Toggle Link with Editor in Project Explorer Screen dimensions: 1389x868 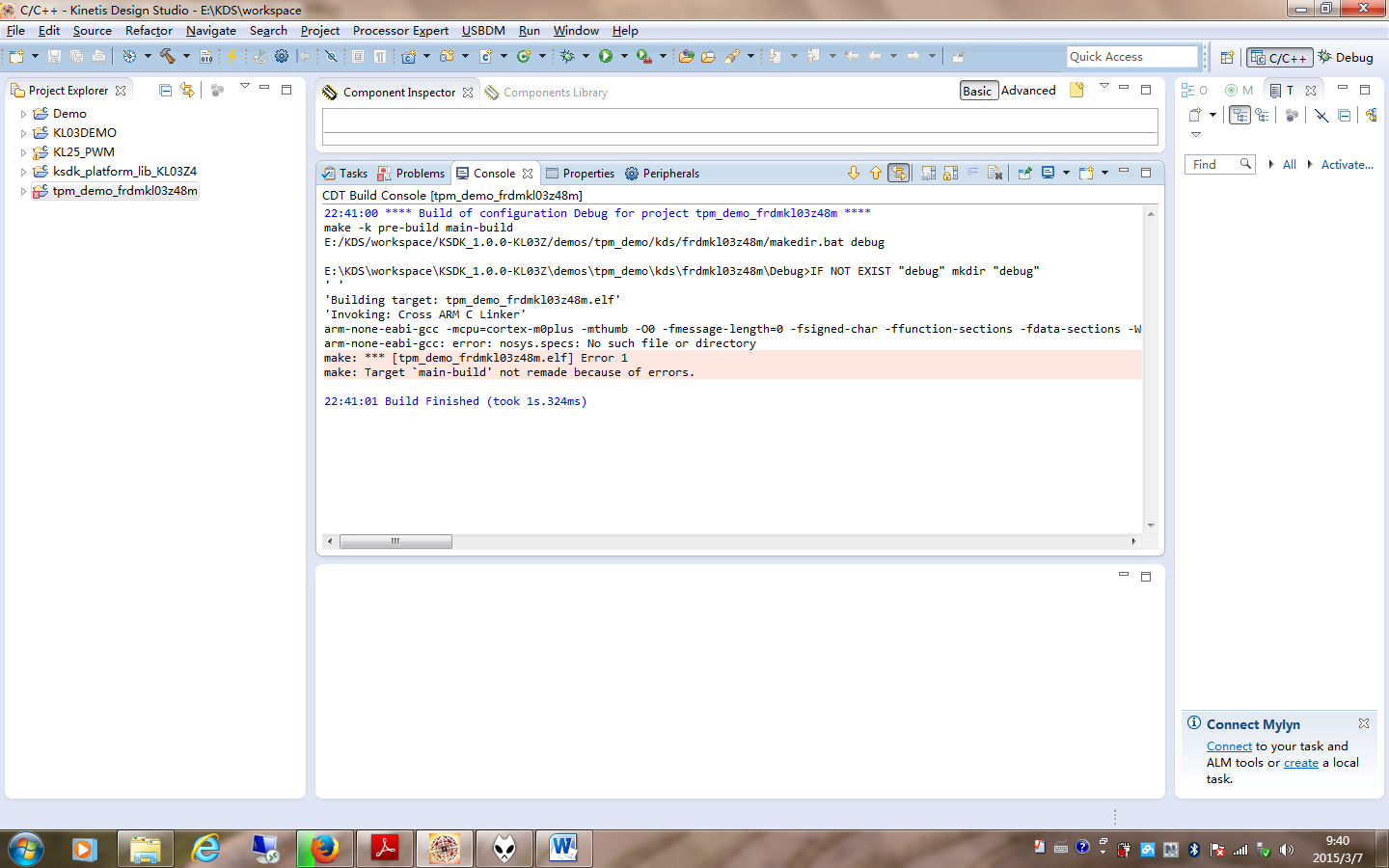[187, 90]
